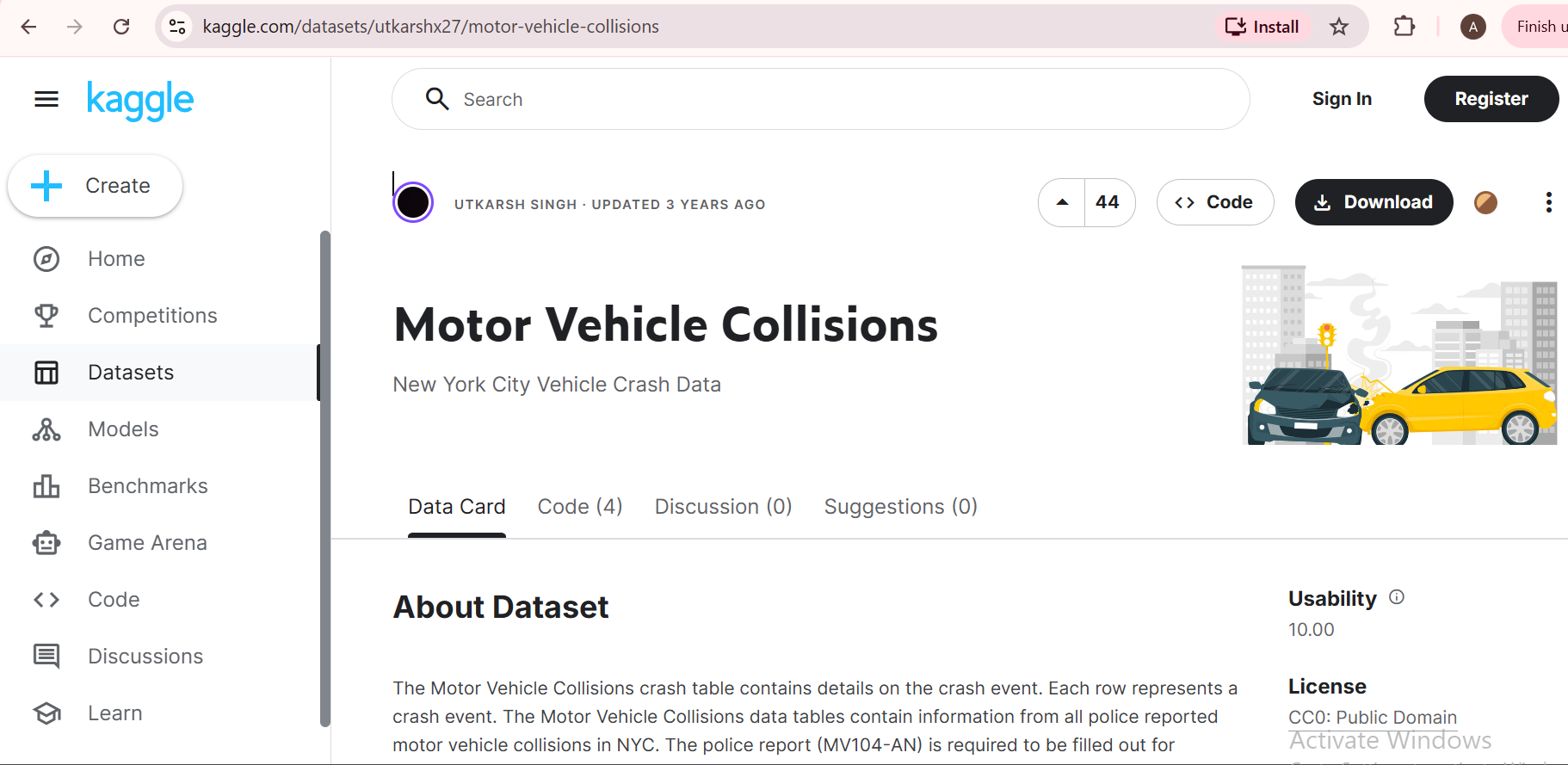Open the Chrome extensions puzzle icon

pyautogui.click(x=1404, y=27)
